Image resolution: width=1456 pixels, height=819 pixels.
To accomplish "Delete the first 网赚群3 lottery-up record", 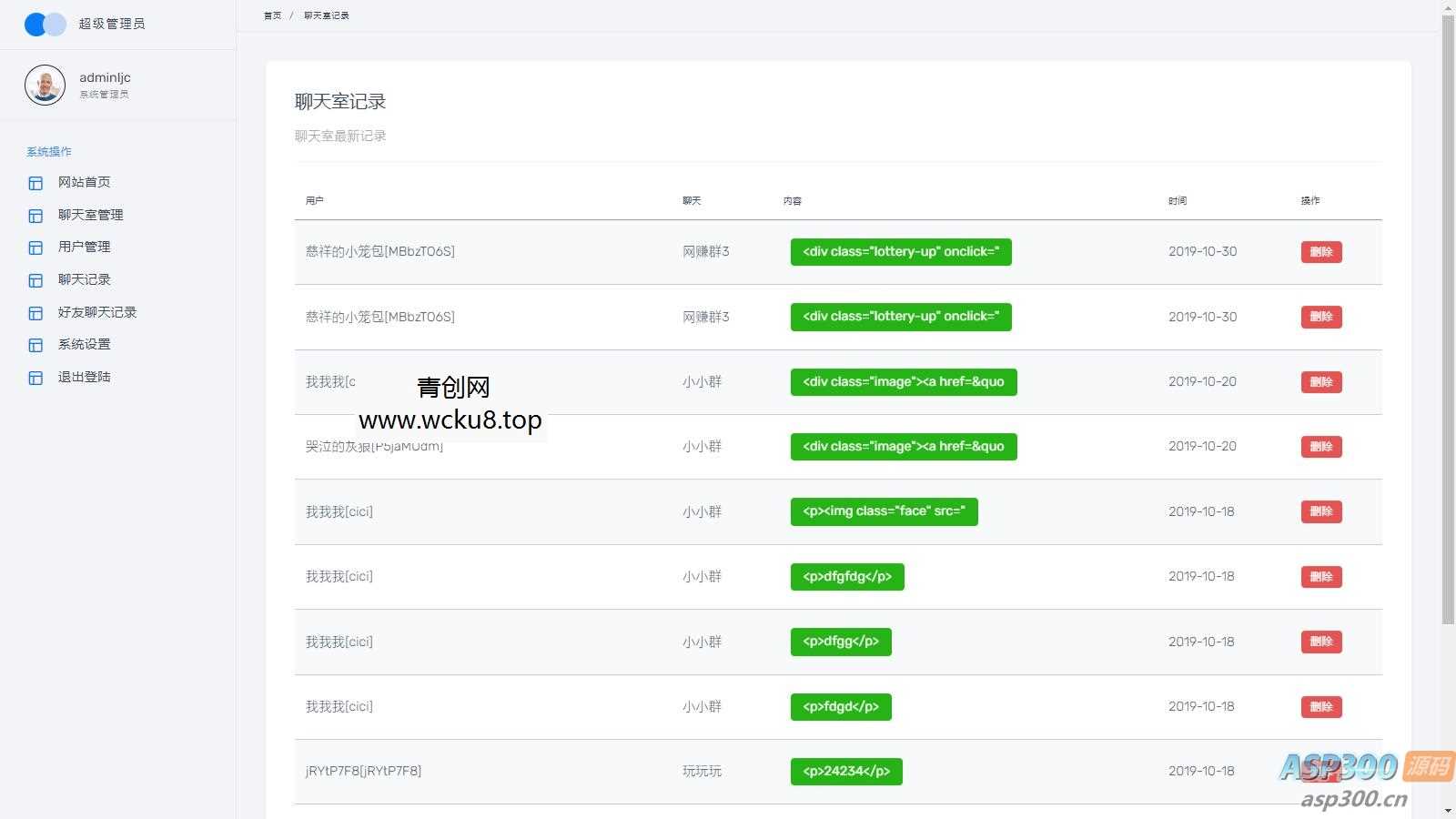I will tap(1320, 252).
